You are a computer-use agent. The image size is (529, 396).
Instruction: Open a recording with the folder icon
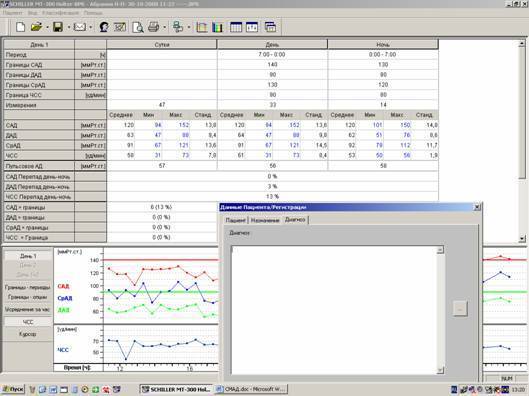[x=36, y=27]
